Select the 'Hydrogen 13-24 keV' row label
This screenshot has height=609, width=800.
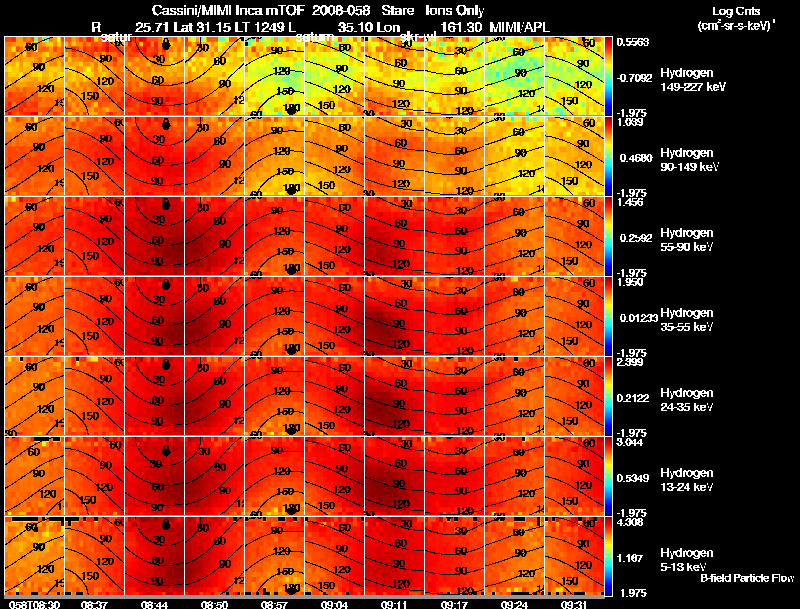coord(687,480)
